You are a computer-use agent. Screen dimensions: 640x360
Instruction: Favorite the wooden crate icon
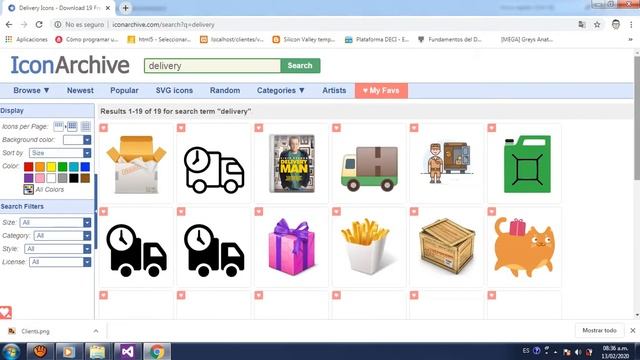[414, 212]
